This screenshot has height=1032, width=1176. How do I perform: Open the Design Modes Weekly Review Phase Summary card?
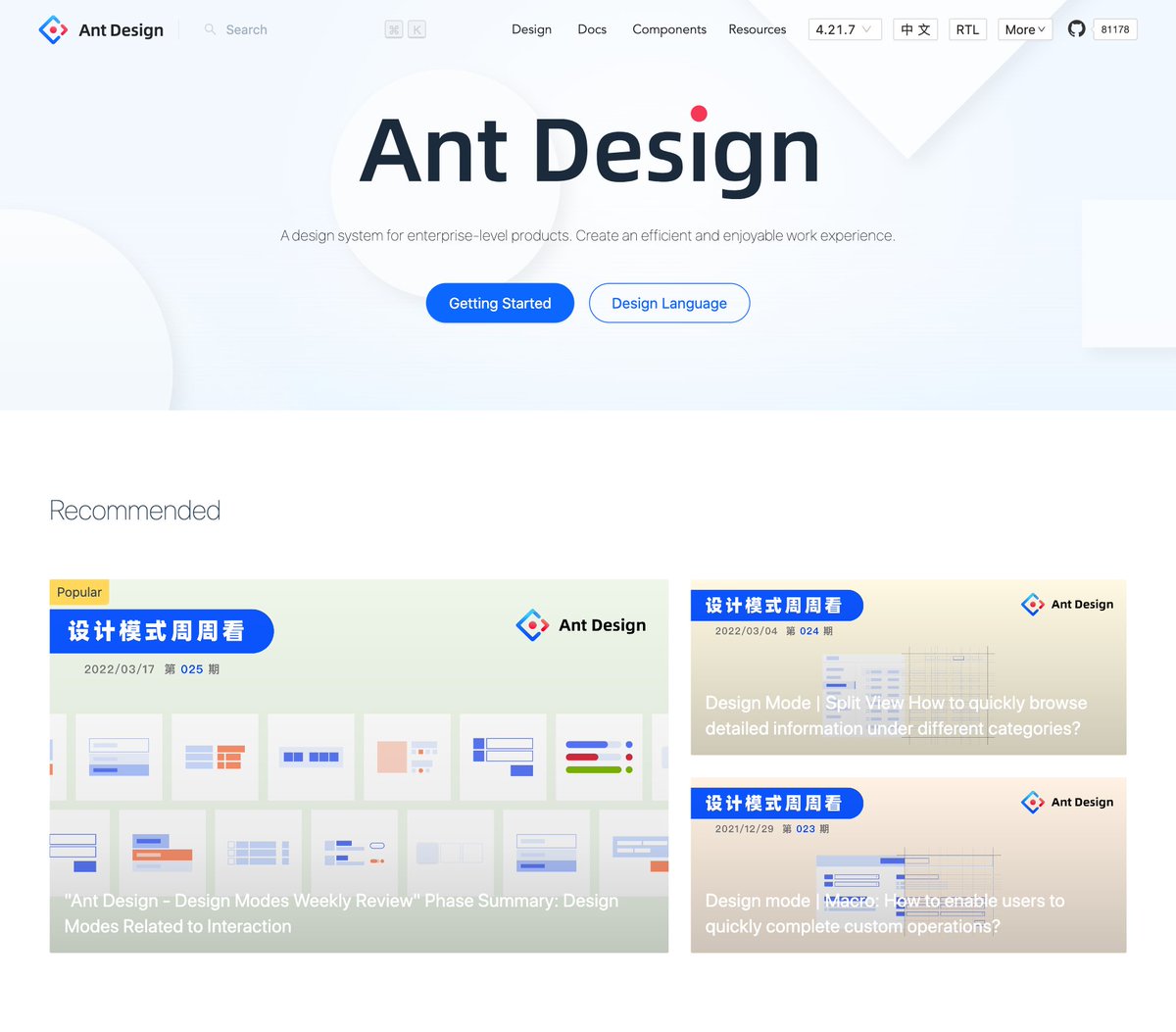(359, 765)
